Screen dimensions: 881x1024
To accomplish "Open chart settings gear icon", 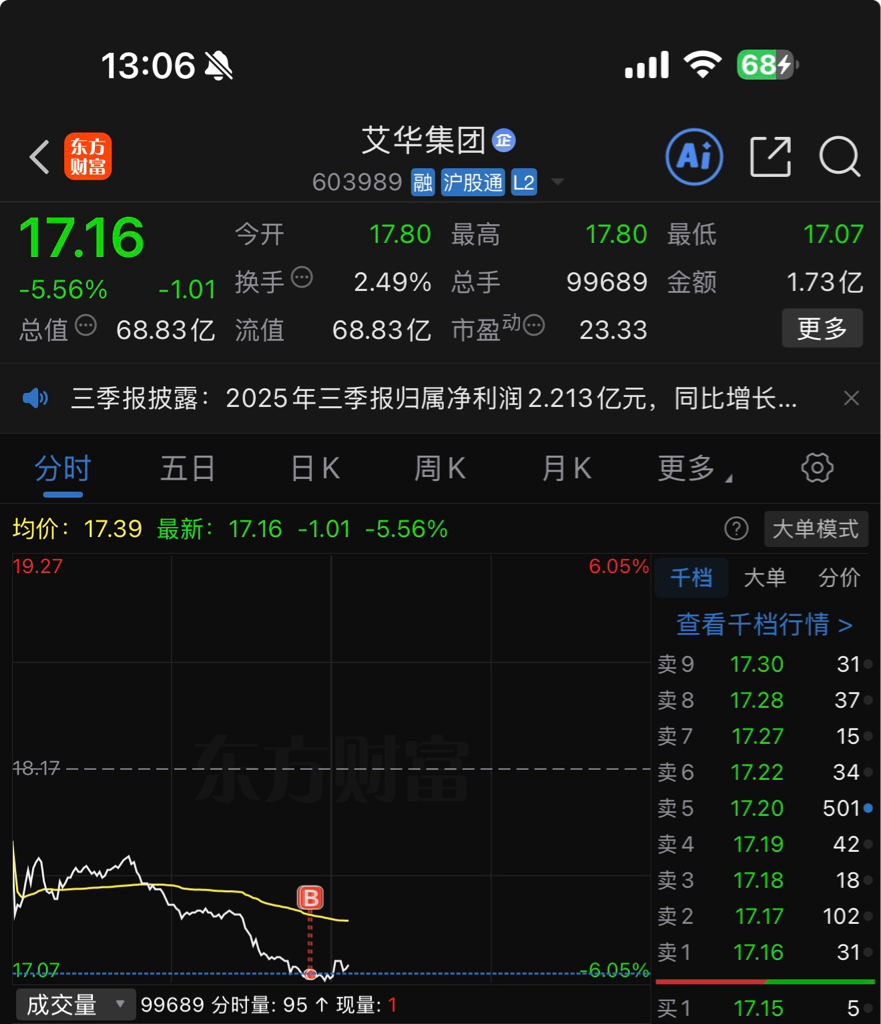I will tap(817, 468).
